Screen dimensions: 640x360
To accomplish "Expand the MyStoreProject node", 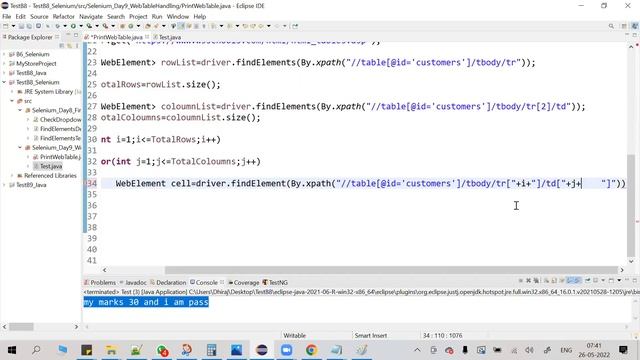I will pyautogui.click(x=4, y=63).
